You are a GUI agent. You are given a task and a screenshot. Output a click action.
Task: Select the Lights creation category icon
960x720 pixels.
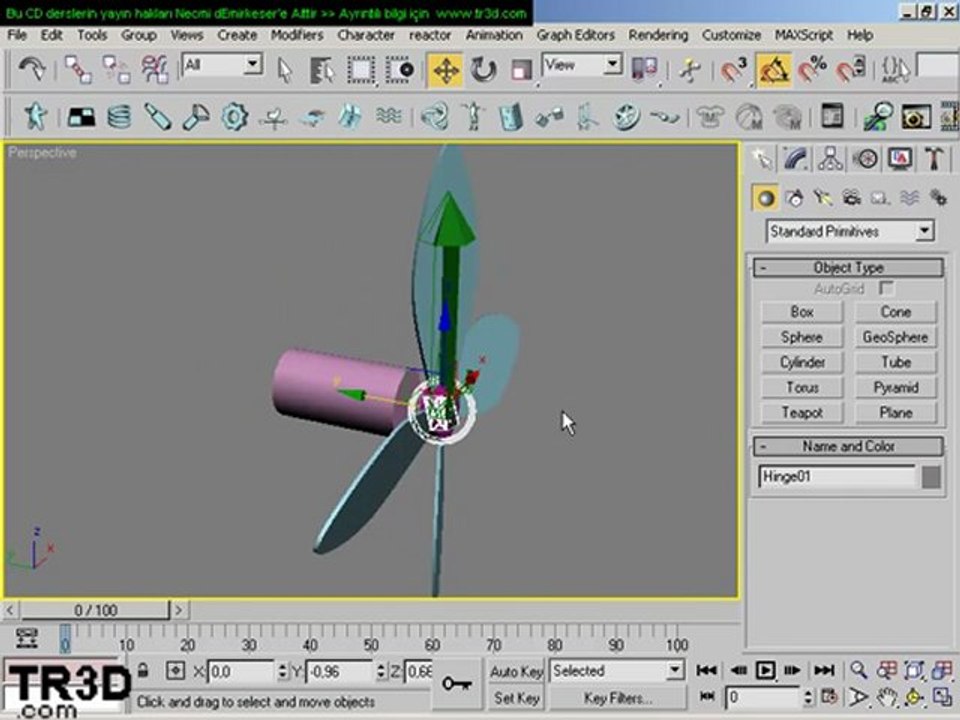point(823,198)
